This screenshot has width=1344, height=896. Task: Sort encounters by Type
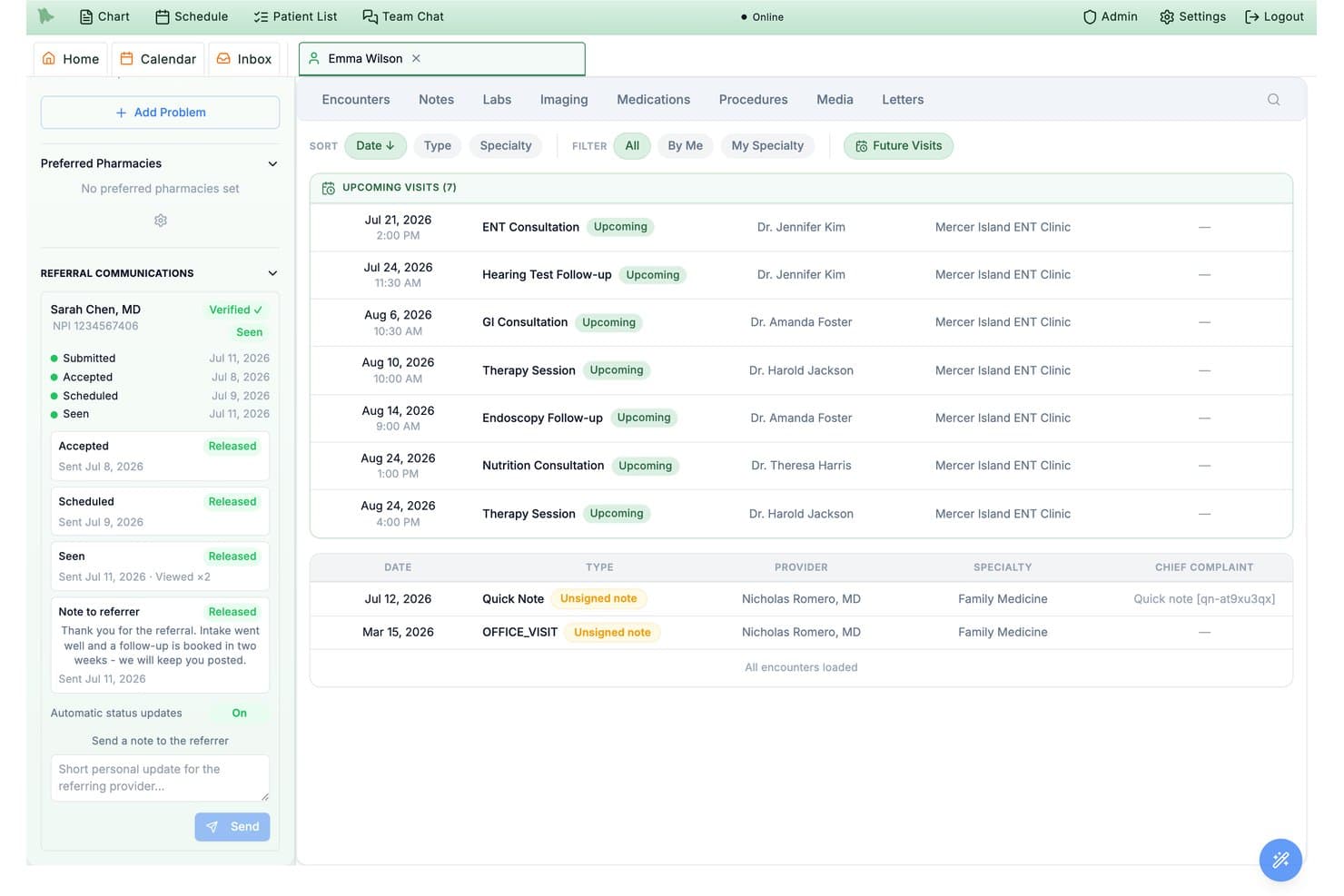[438, 146]
